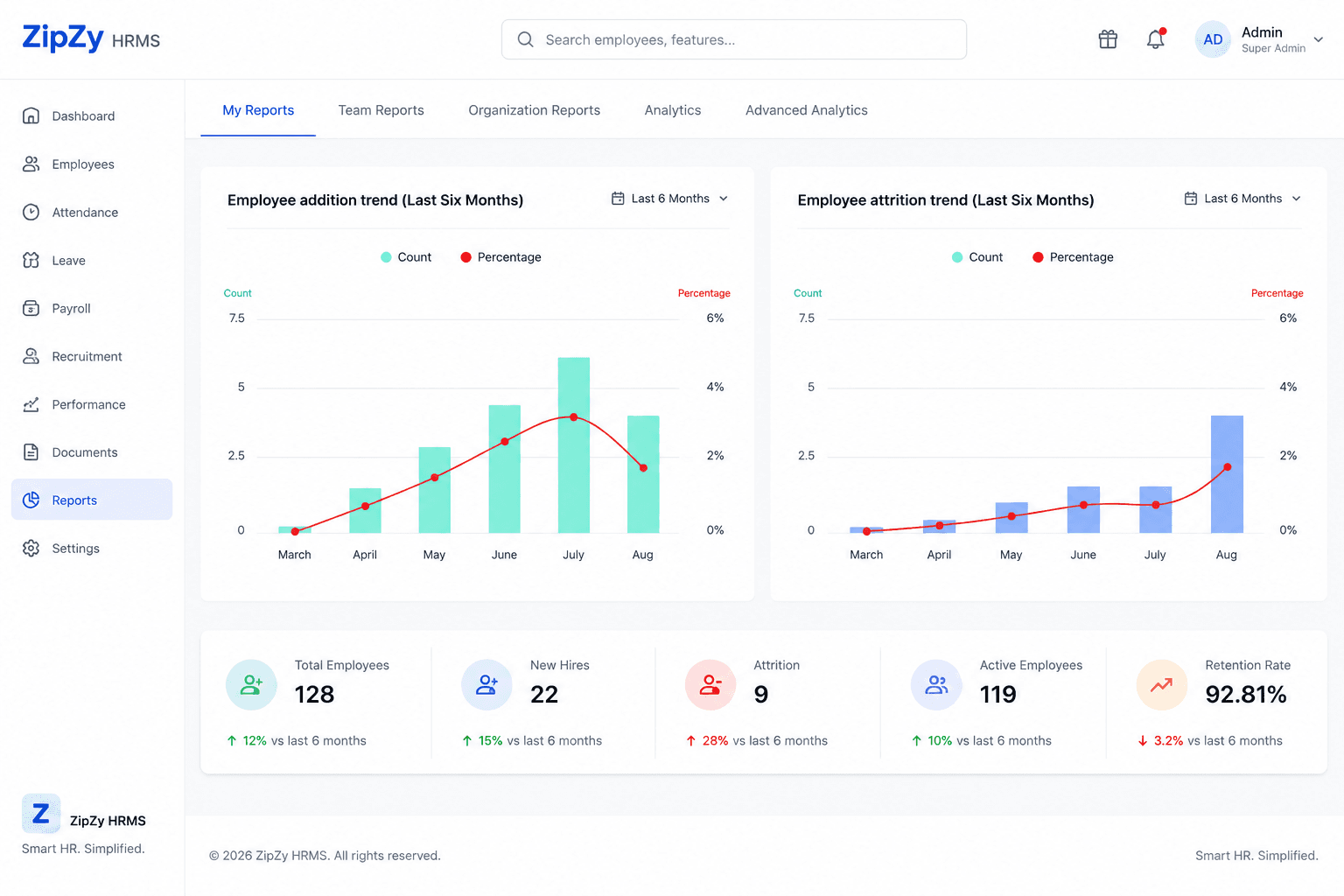Open the Analytics tab

point(673,110)
